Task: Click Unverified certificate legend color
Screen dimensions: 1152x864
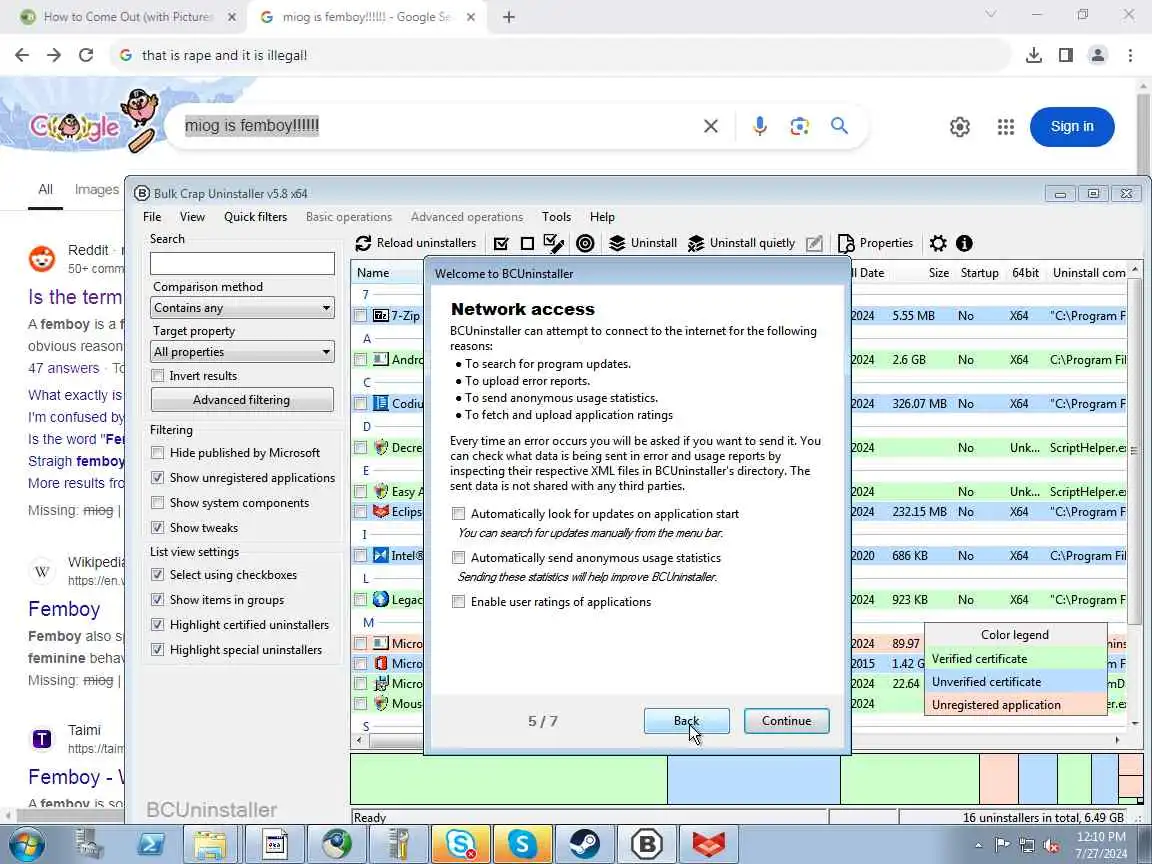Action: 1015,682
